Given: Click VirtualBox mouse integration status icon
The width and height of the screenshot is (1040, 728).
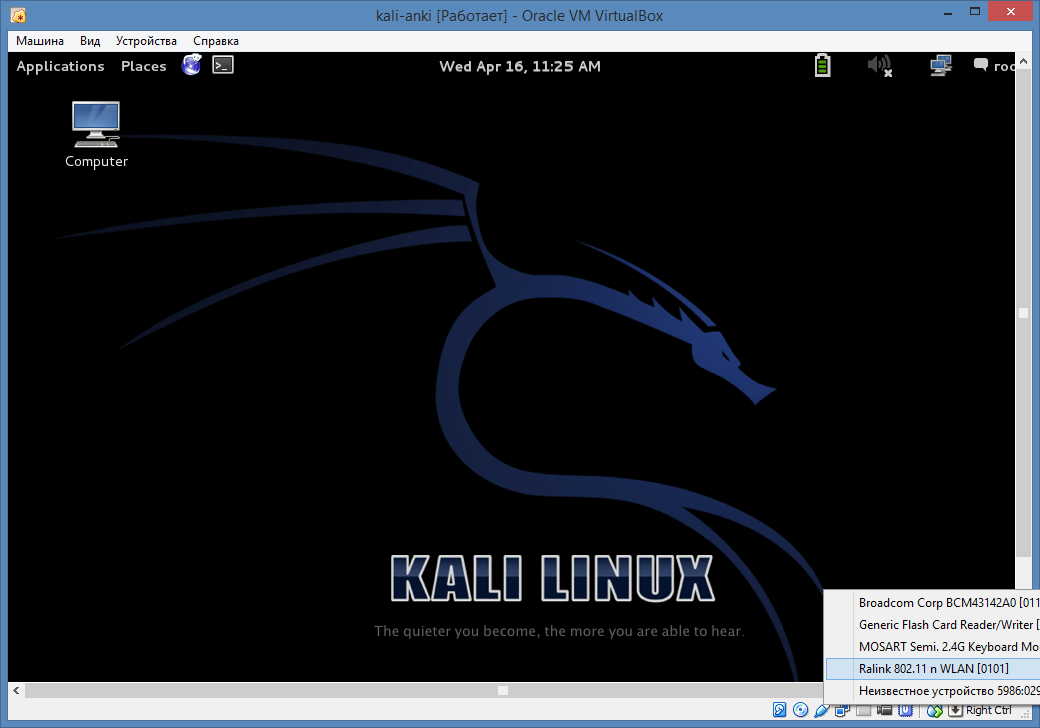Looking at the screenshot, I should [x=935, y=711].
